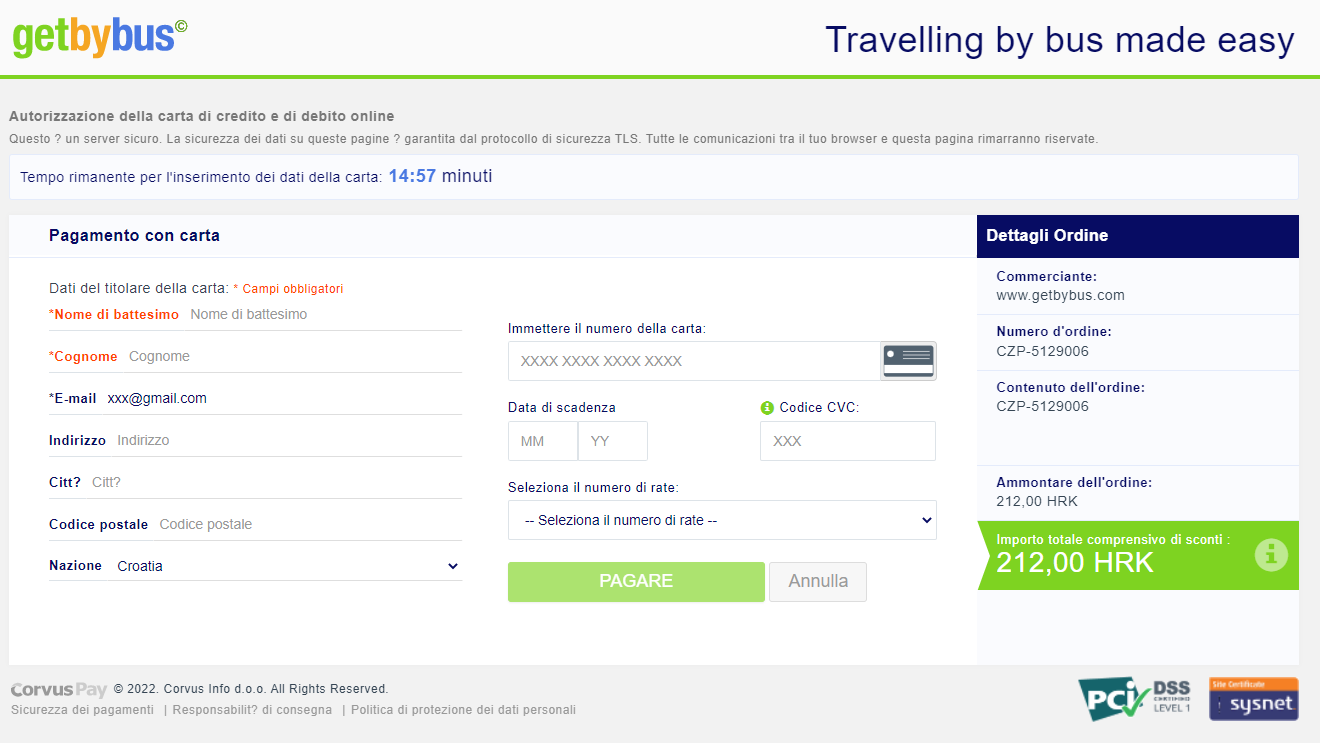Click the PAGARE button
The width and height of the screenshot is (1320, 743).
pos(636,581)
